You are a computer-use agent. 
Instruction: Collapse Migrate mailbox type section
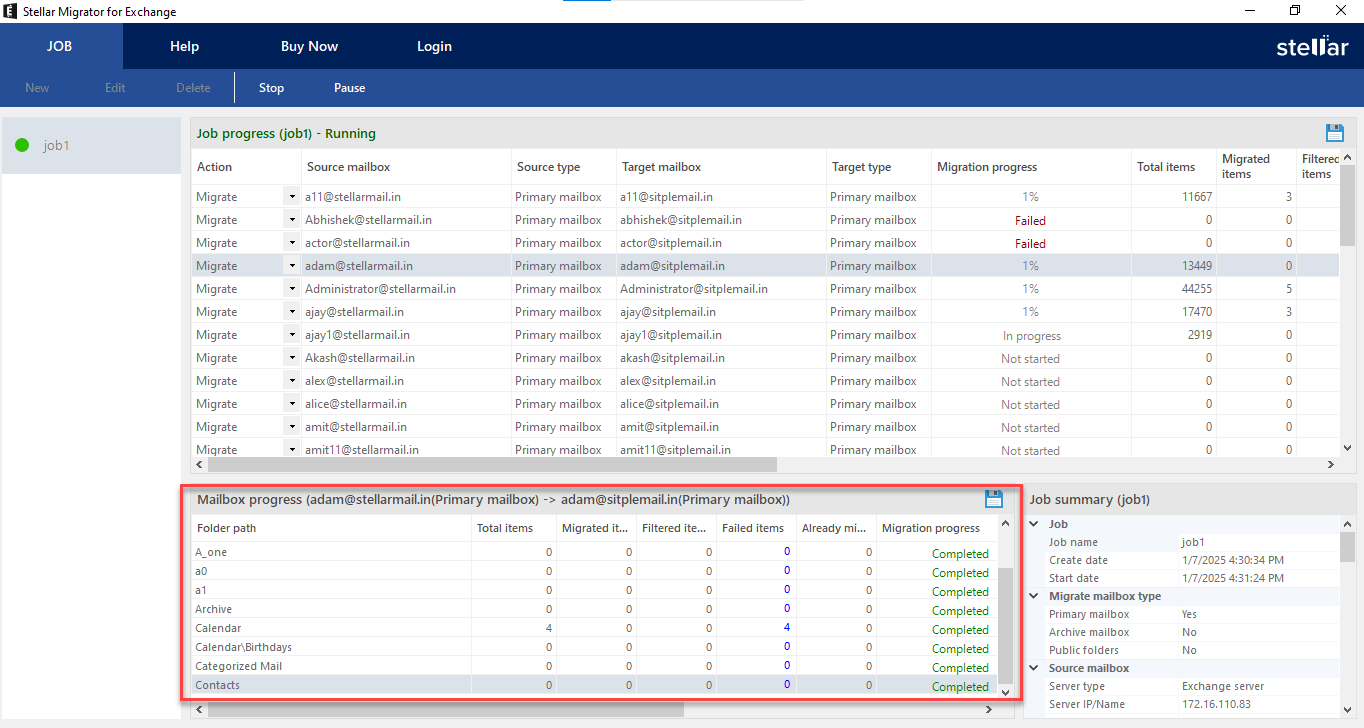pos(1034,596)
